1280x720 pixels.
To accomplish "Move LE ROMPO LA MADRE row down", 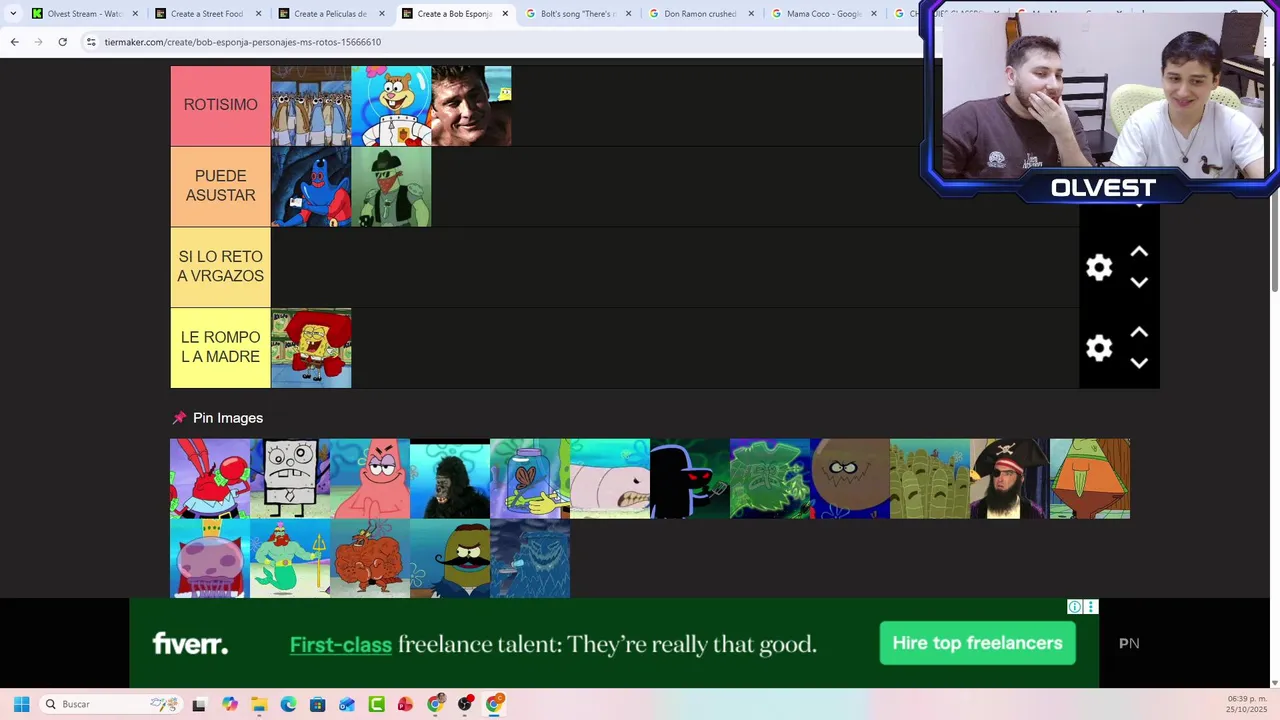I will [x=1139, y=363].
